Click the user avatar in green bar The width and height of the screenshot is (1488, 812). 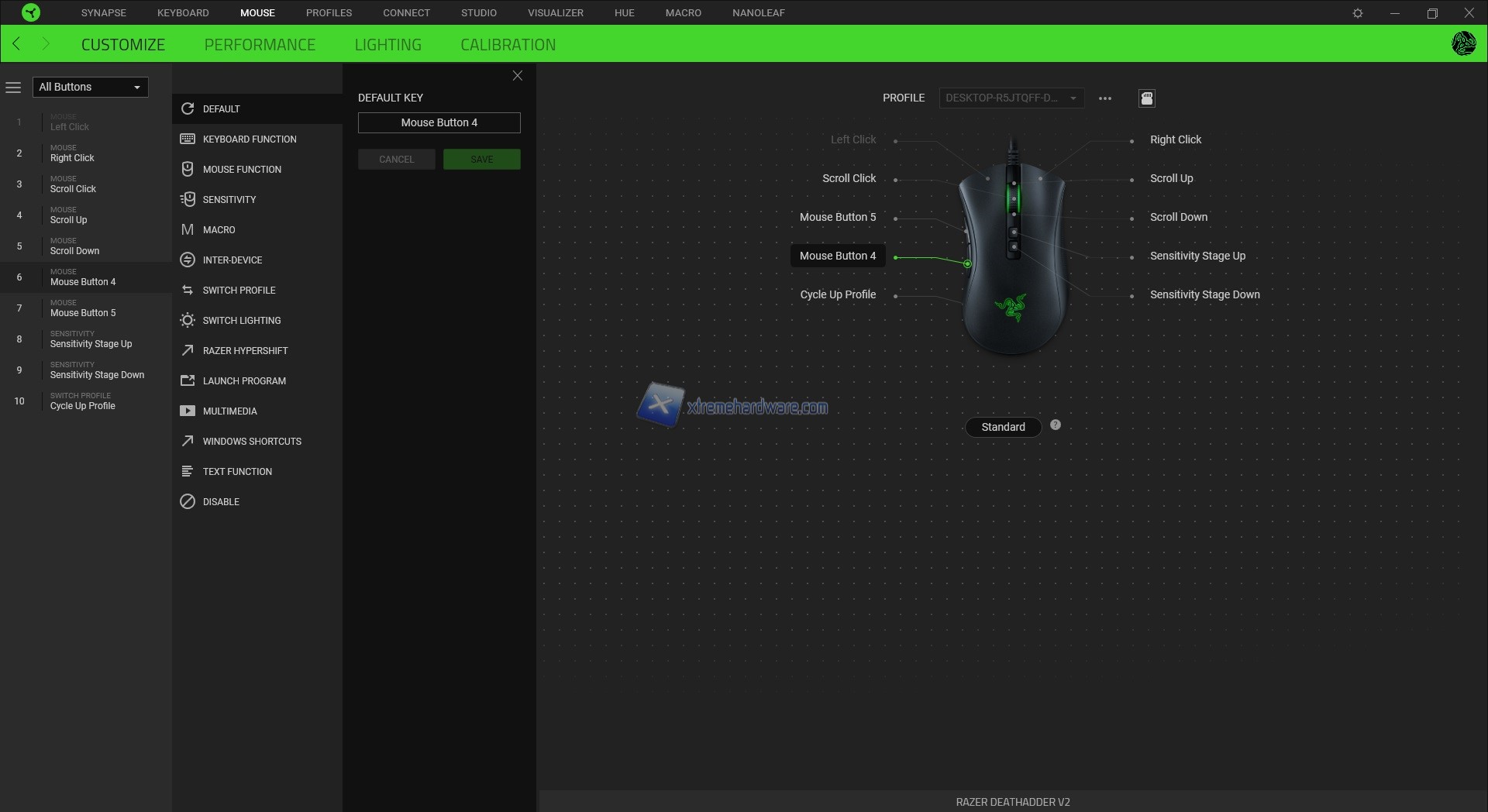click(x=1462, y=44)
